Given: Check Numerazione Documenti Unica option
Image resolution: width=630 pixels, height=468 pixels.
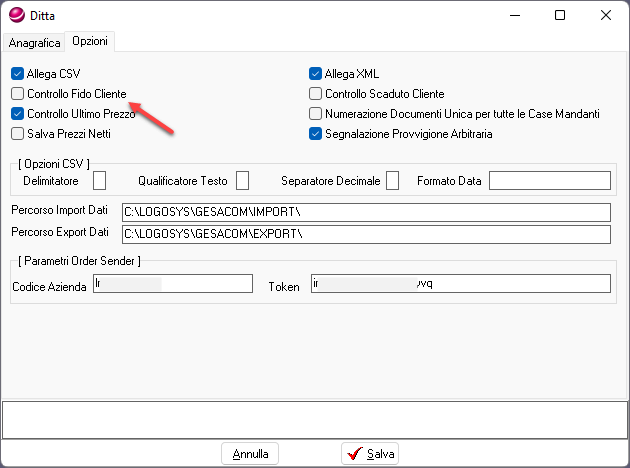Looking at the screenshot, I should (x=316, y=113).
